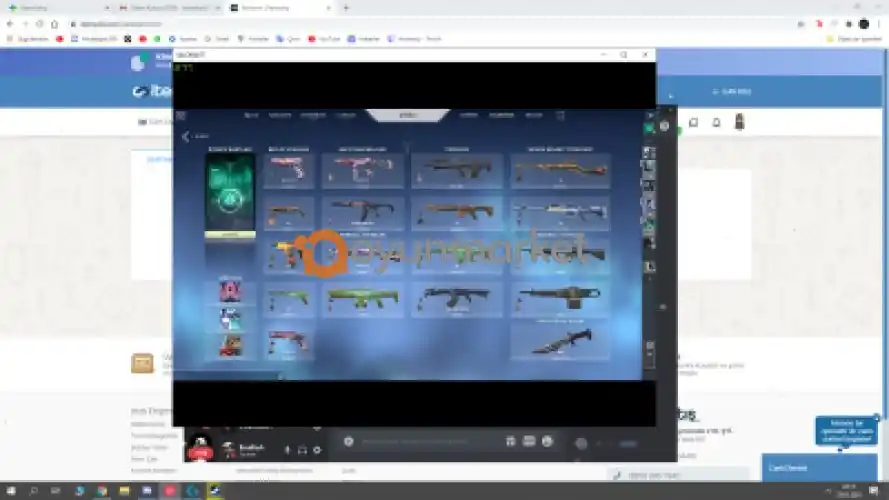889x500 pixels.
Task: Select the melee knife skin at bottom right
Action: pos(560,340)
